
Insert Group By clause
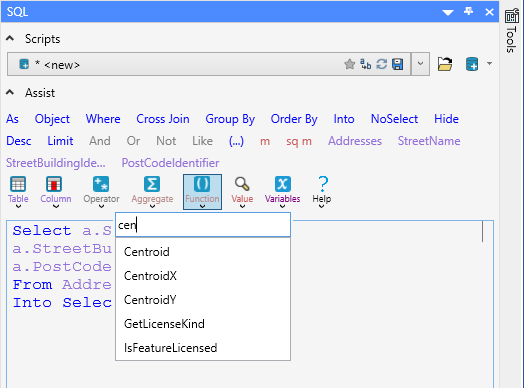click(x=230, y=119)
